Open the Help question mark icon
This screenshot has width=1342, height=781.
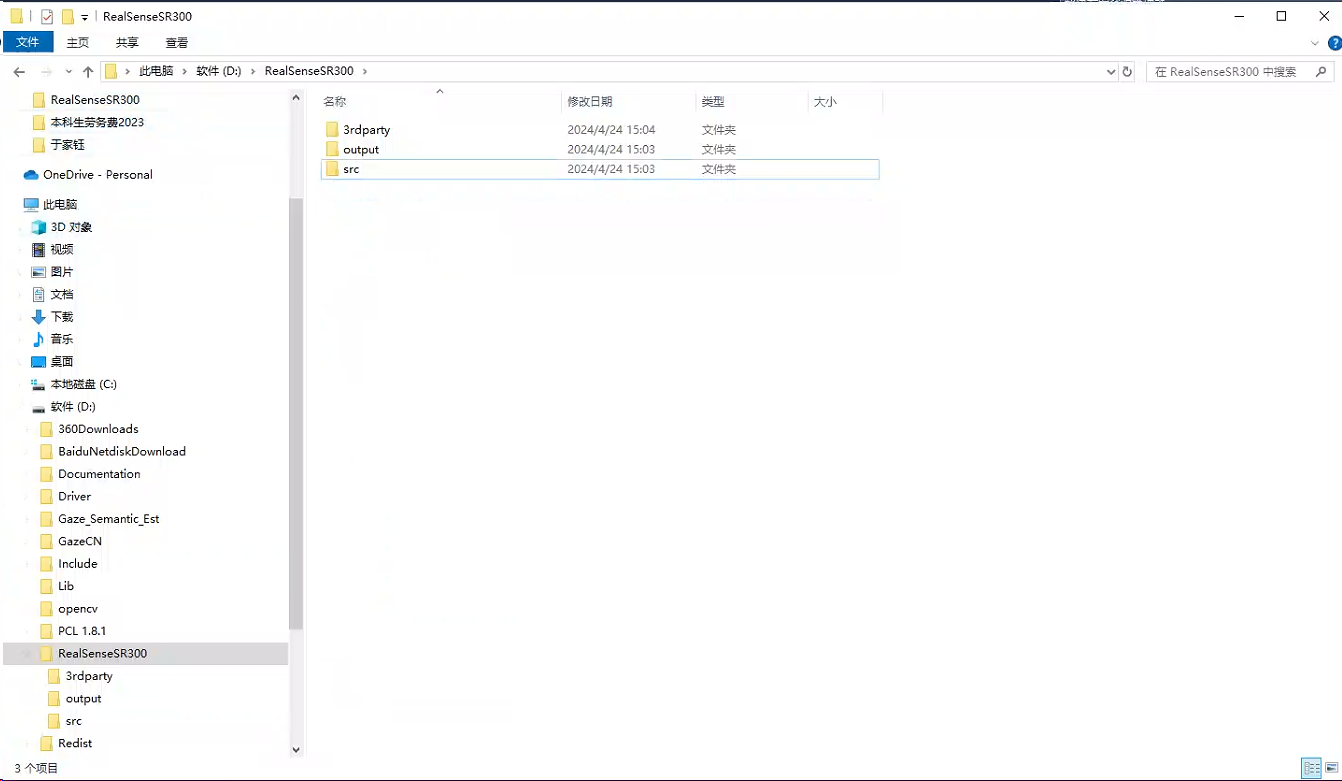[x=1334, y=43]
